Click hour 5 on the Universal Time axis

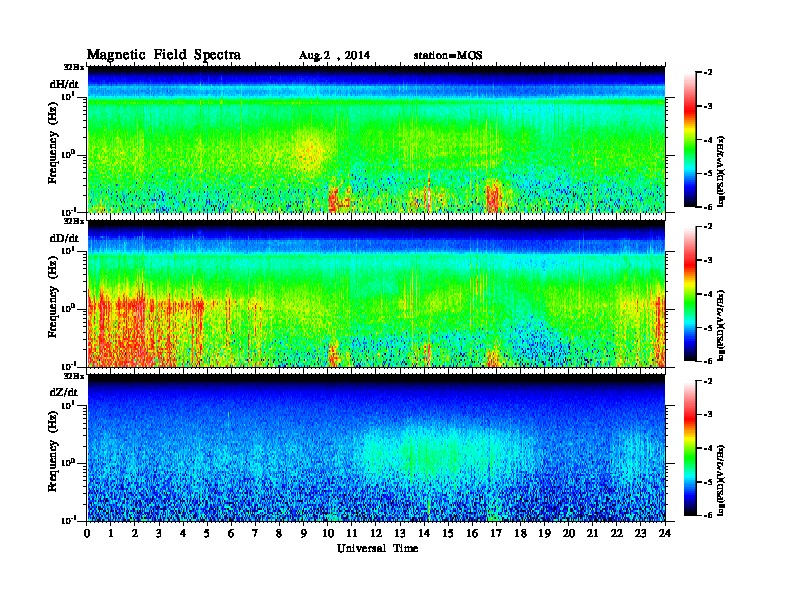207,533
